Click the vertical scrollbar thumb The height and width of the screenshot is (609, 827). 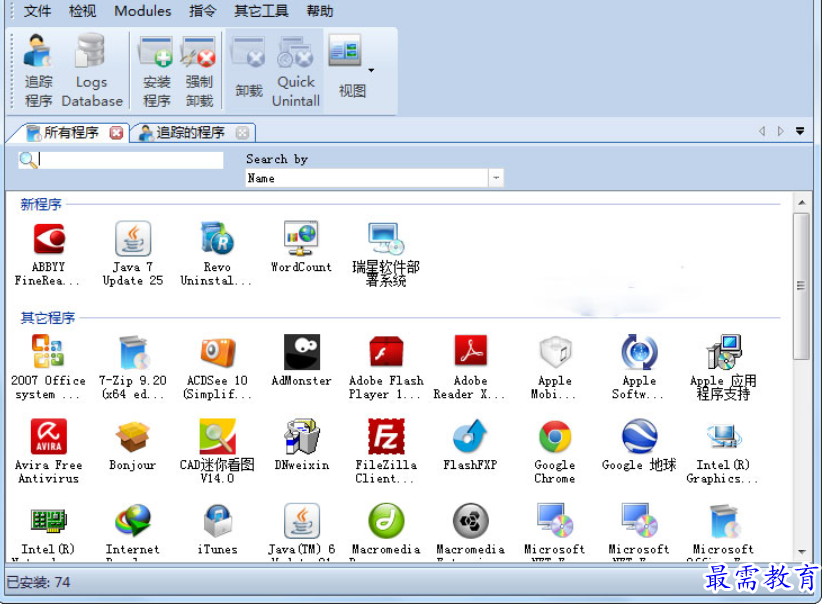(x=802, y=286)
